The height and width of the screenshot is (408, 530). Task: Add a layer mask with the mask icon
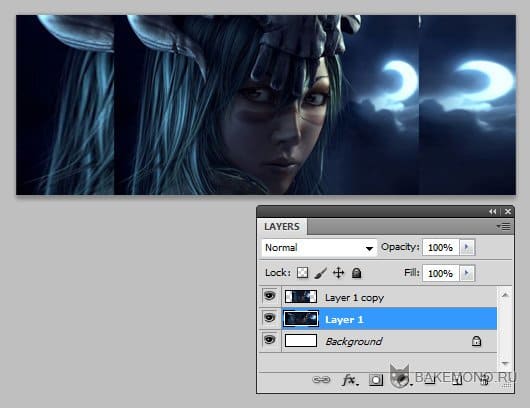point(376,380)
